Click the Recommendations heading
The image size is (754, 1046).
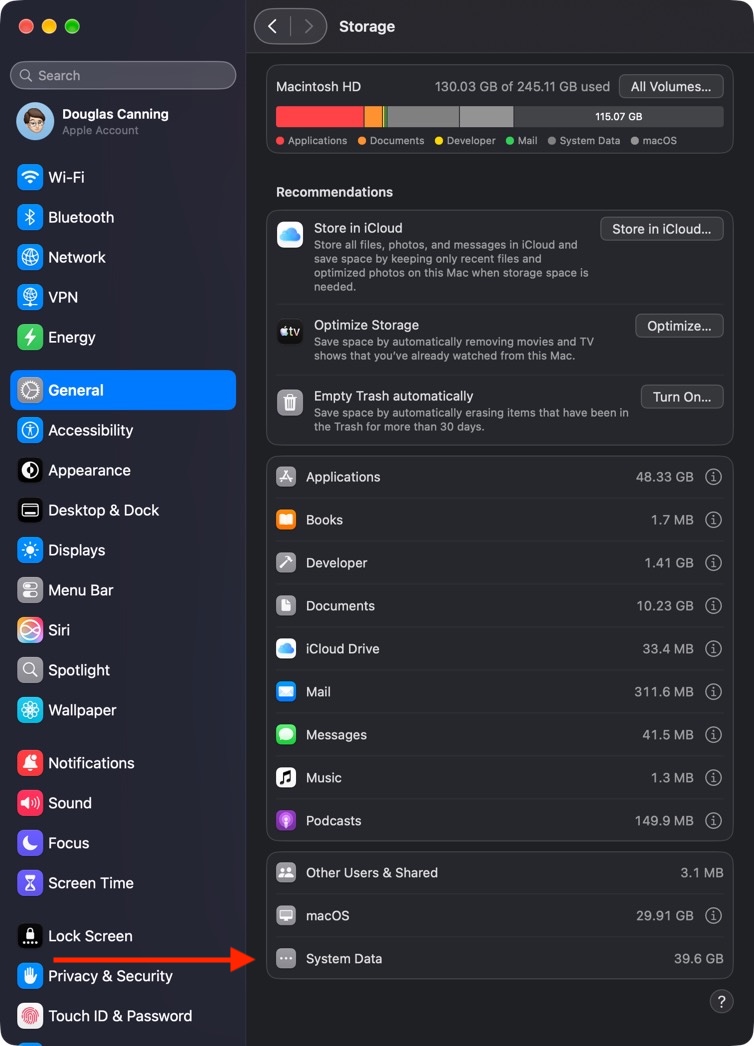pyautogui.click(x=334, y=192)
